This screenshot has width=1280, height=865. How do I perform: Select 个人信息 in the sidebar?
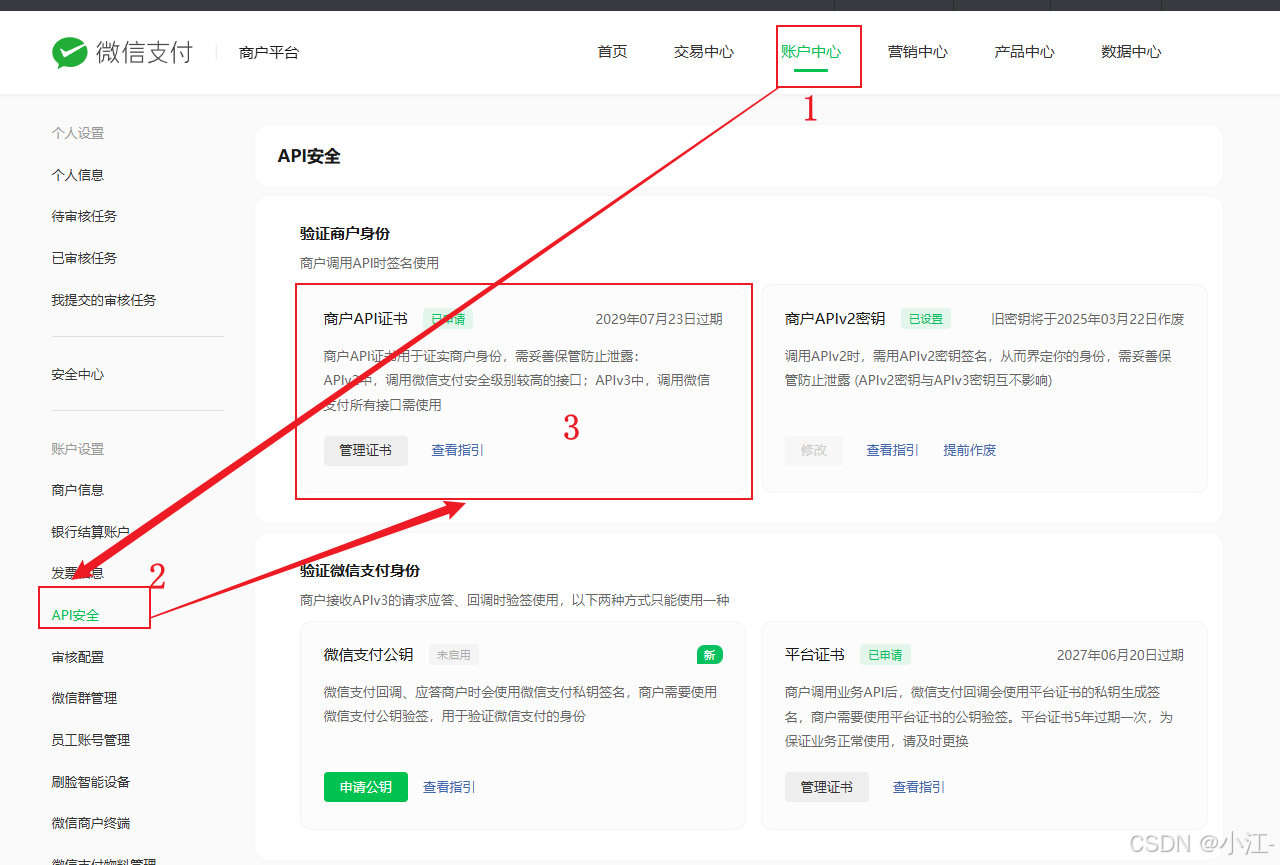[x=78, y=175]
